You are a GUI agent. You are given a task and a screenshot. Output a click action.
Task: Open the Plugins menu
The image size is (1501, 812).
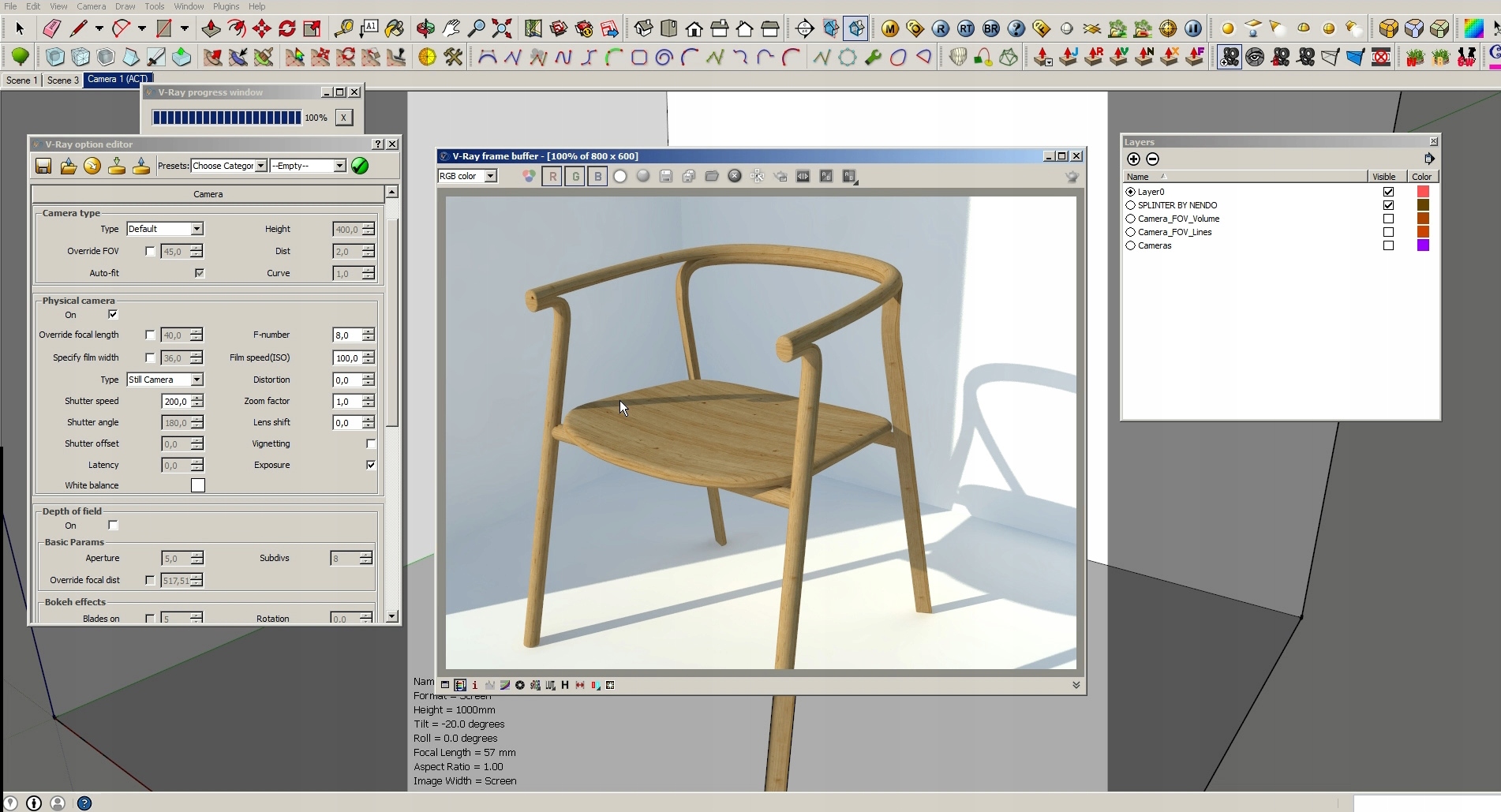[x=226, y=6]
